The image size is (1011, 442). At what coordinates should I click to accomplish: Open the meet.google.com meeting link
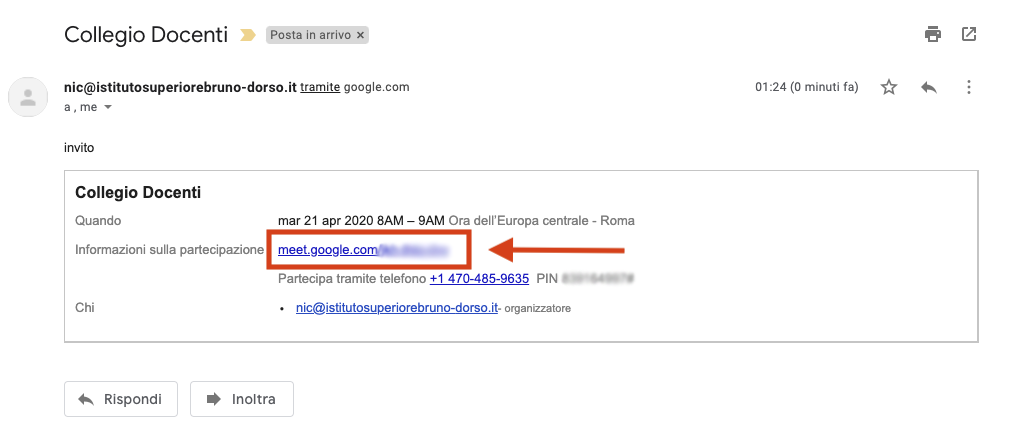[x=363, y=250]
